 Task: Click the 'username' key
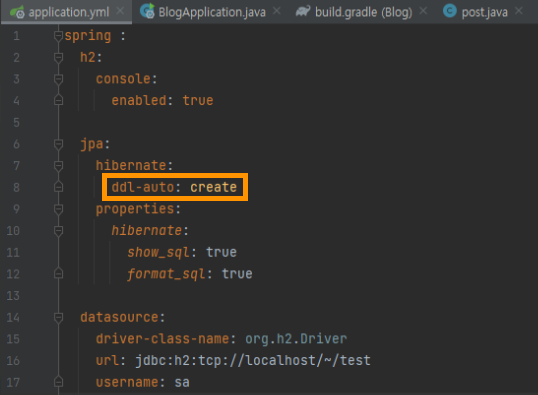tap(127, 382)
